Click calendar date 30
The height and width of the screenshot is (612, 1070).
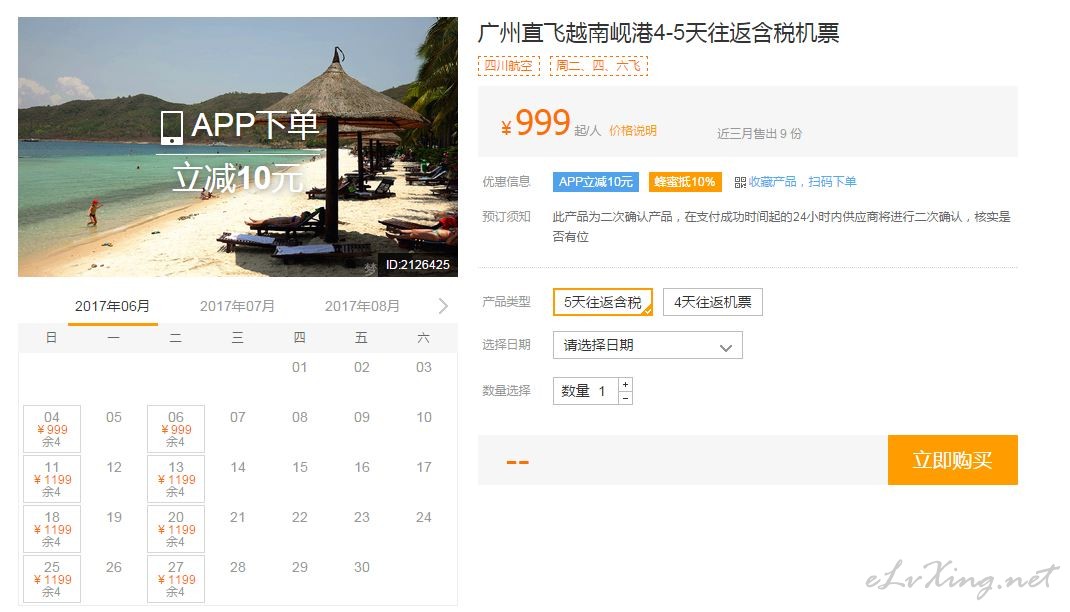pos(362,567)
